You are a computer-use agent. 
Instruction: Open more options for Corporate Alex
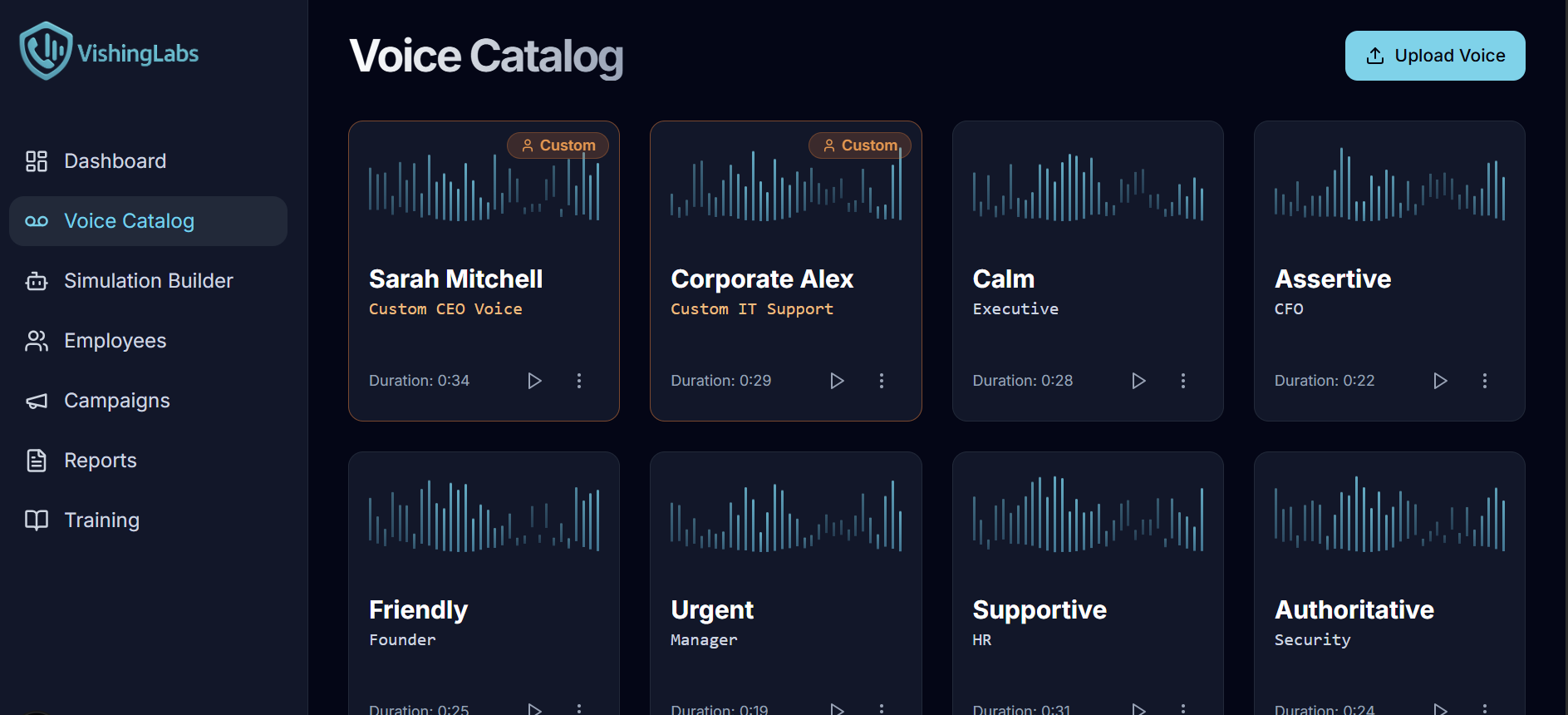click(x=882, y=381)
